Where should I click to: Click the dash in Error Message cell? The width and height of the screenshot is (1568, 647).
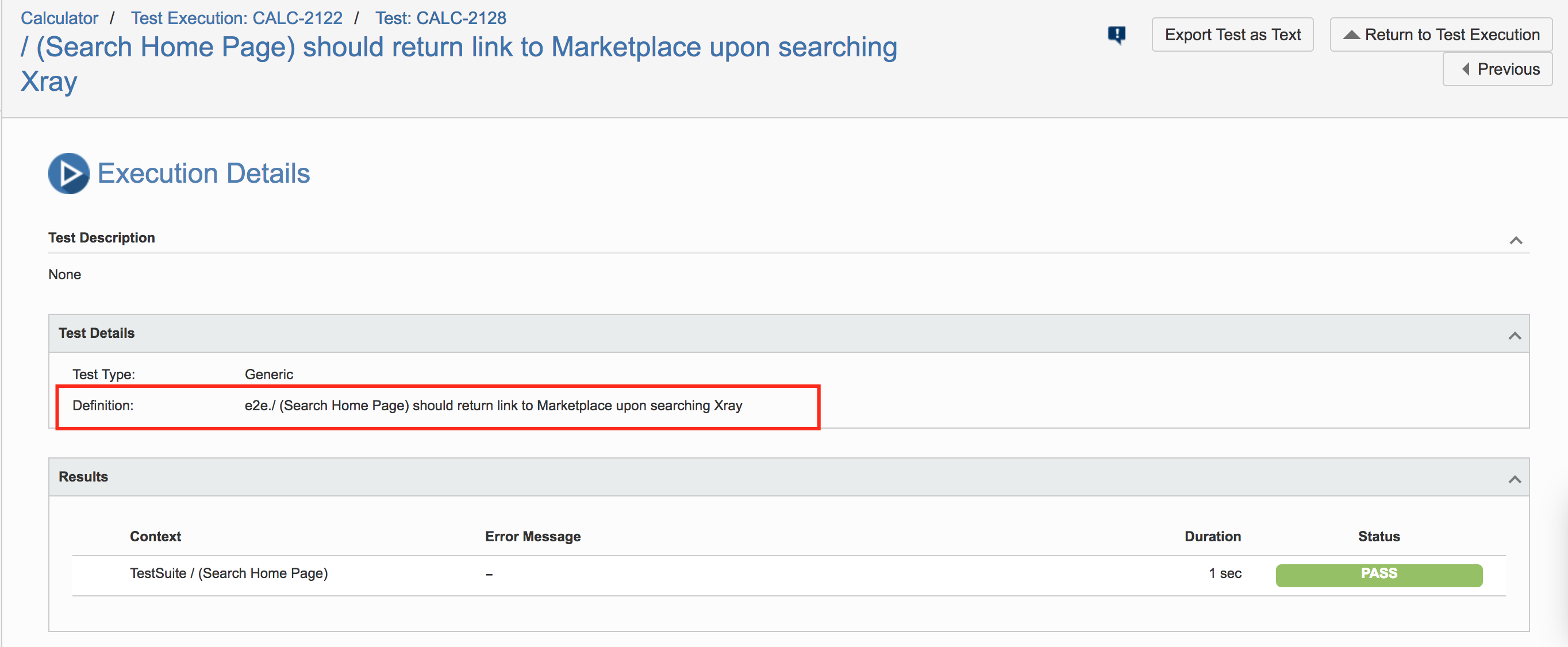[489, 574]
